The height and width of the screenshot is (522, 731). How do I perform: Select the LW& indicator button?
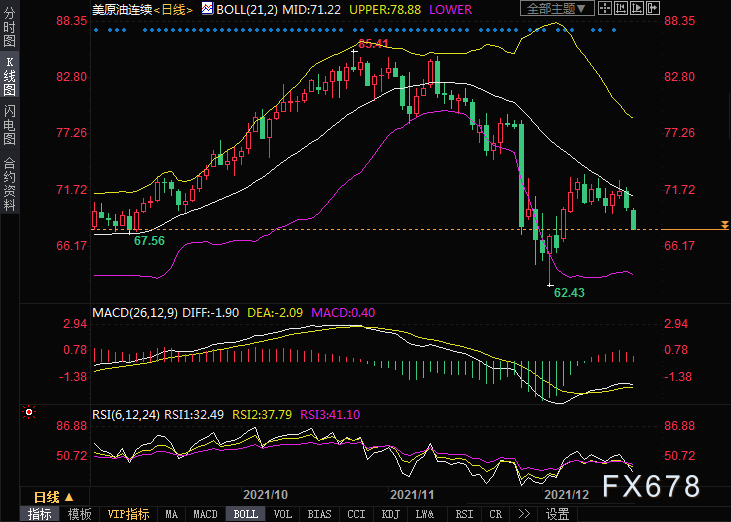[x=425, y=514]
